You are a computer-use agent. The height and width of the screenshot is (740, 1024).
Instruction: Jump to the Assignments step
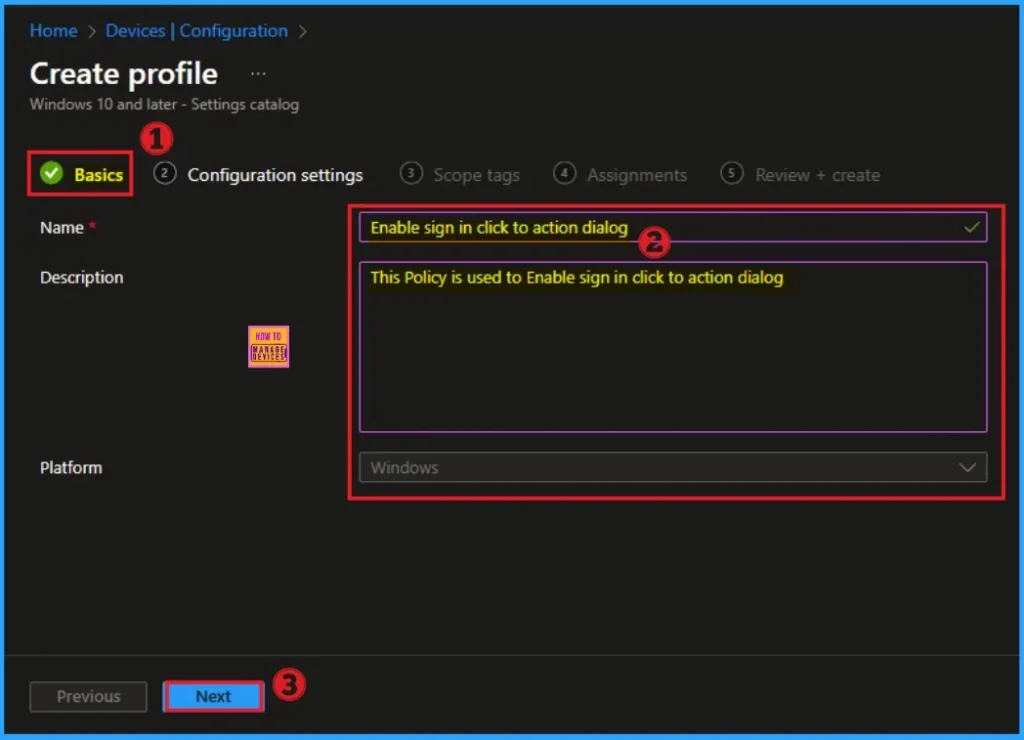620,174
